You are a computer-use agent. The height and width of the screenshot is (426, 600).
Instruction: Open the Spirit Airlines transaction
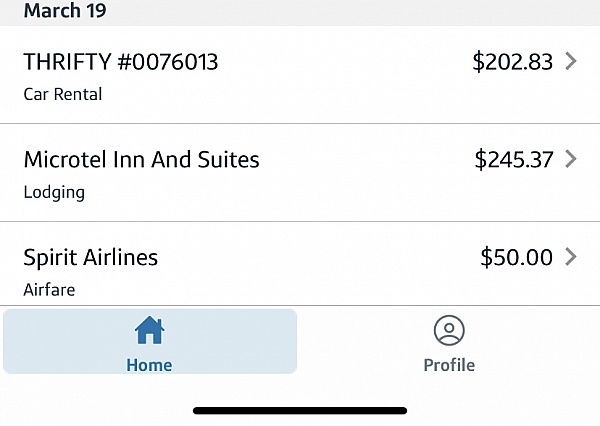300,264
